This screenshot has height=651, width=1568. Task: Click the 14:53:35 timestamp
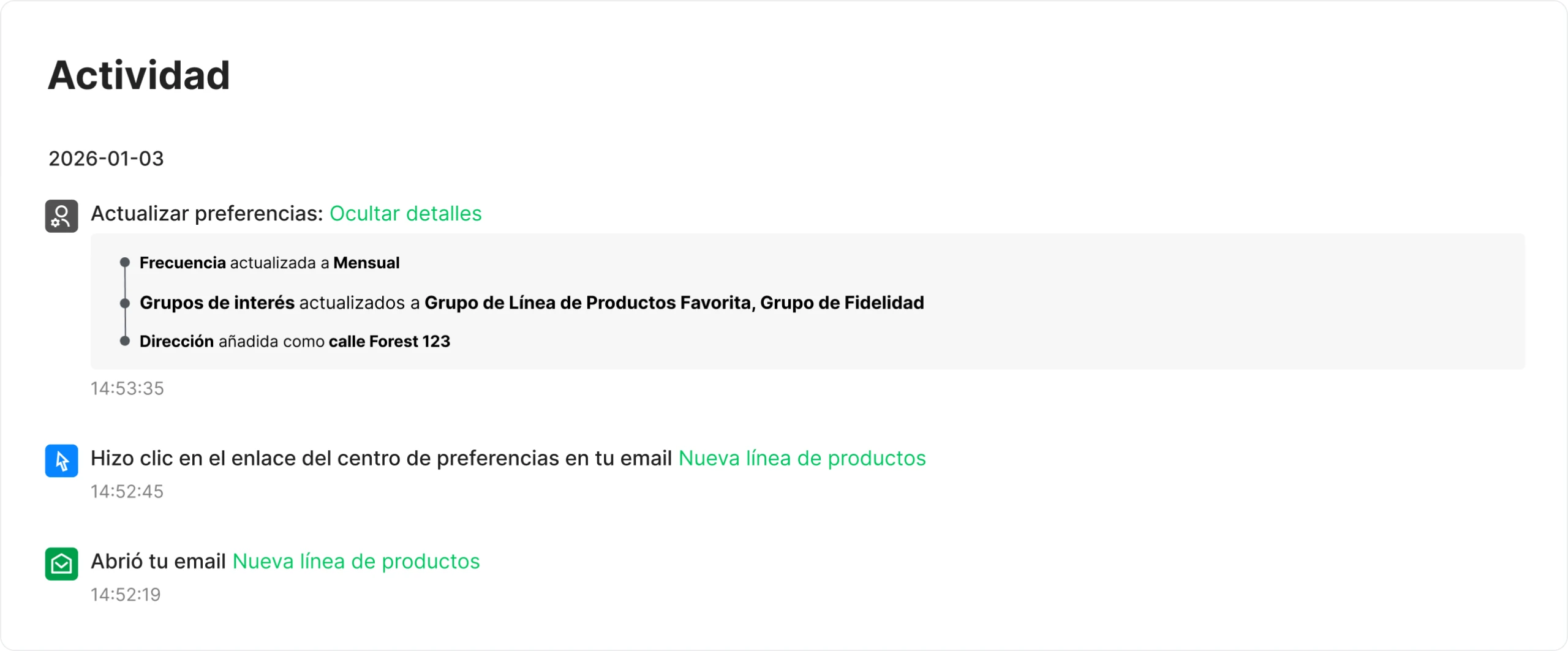[x=127, y=388]
